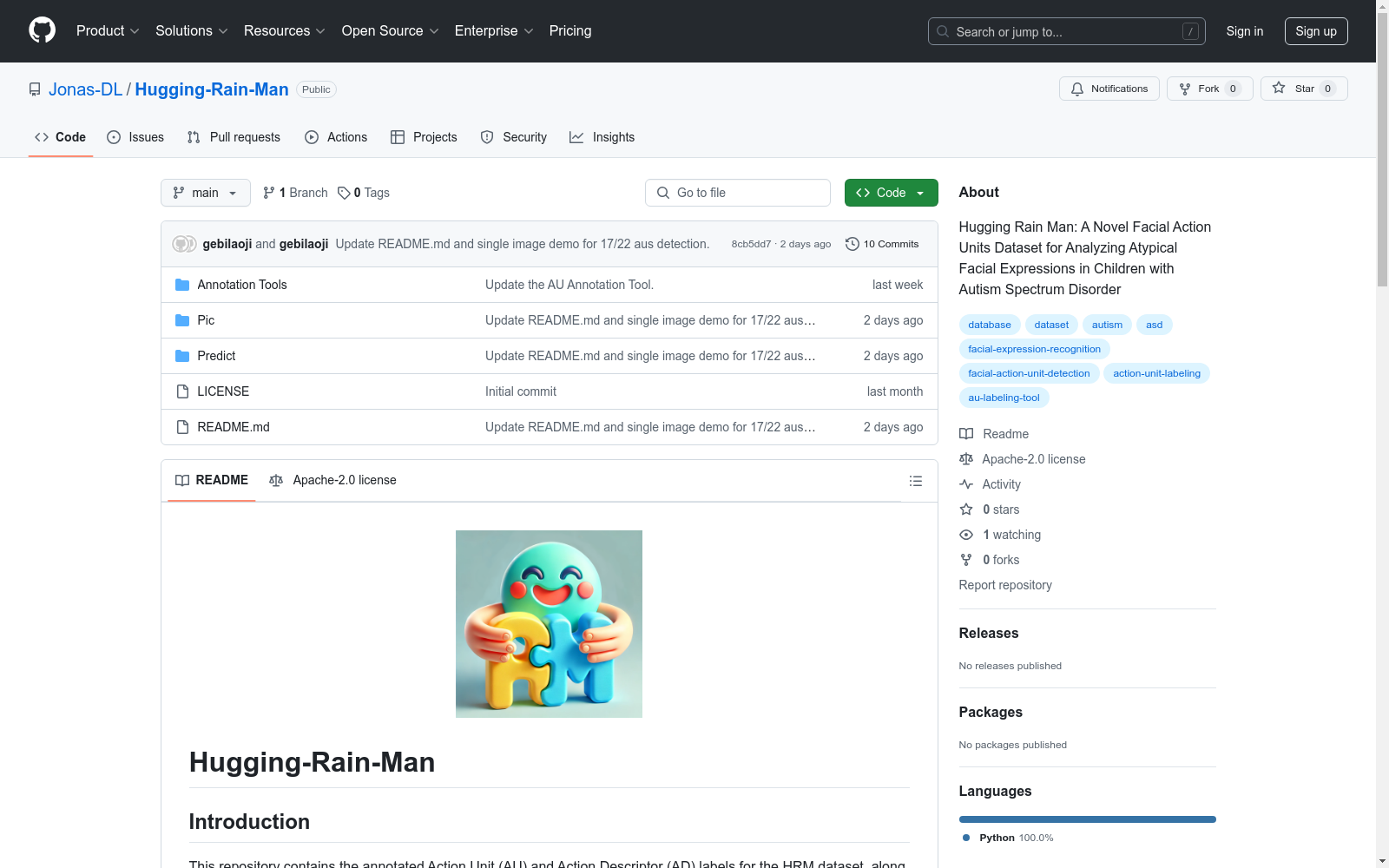
Task: Switch to the Pull requests tab
Action: (234, 137)
